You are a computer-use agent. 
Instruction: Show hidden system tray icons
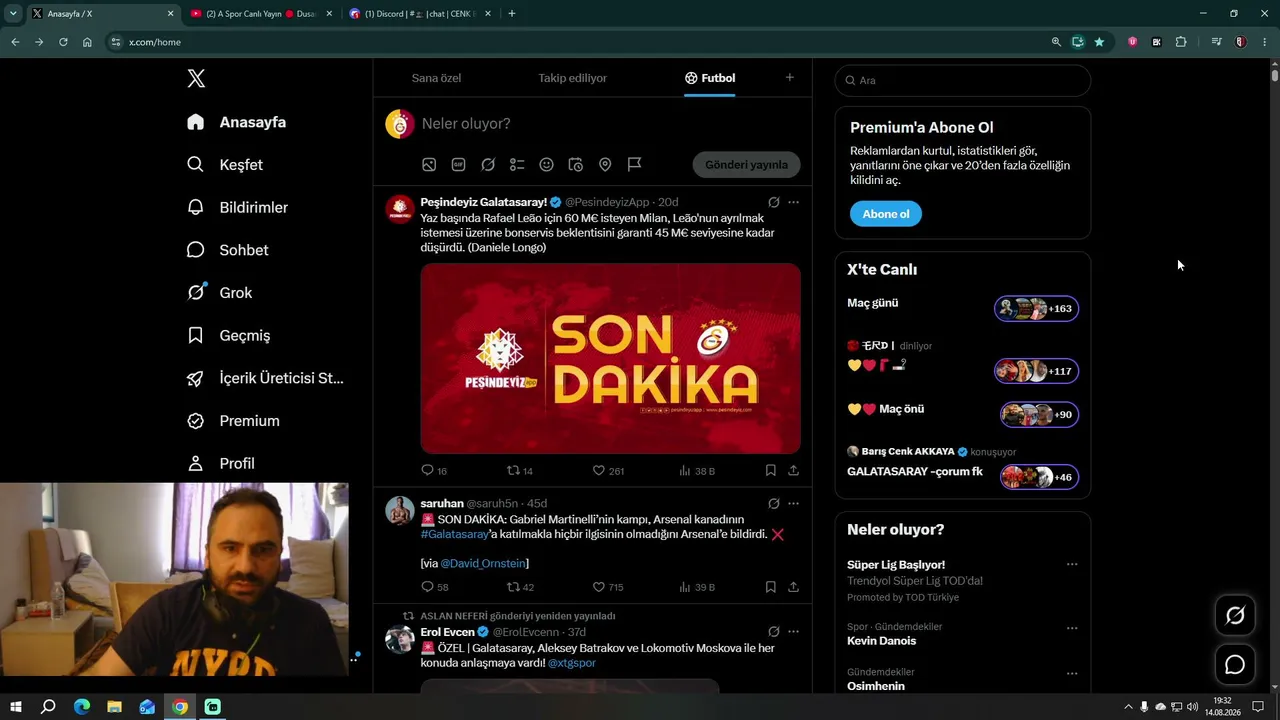(x=1128, y=707)
